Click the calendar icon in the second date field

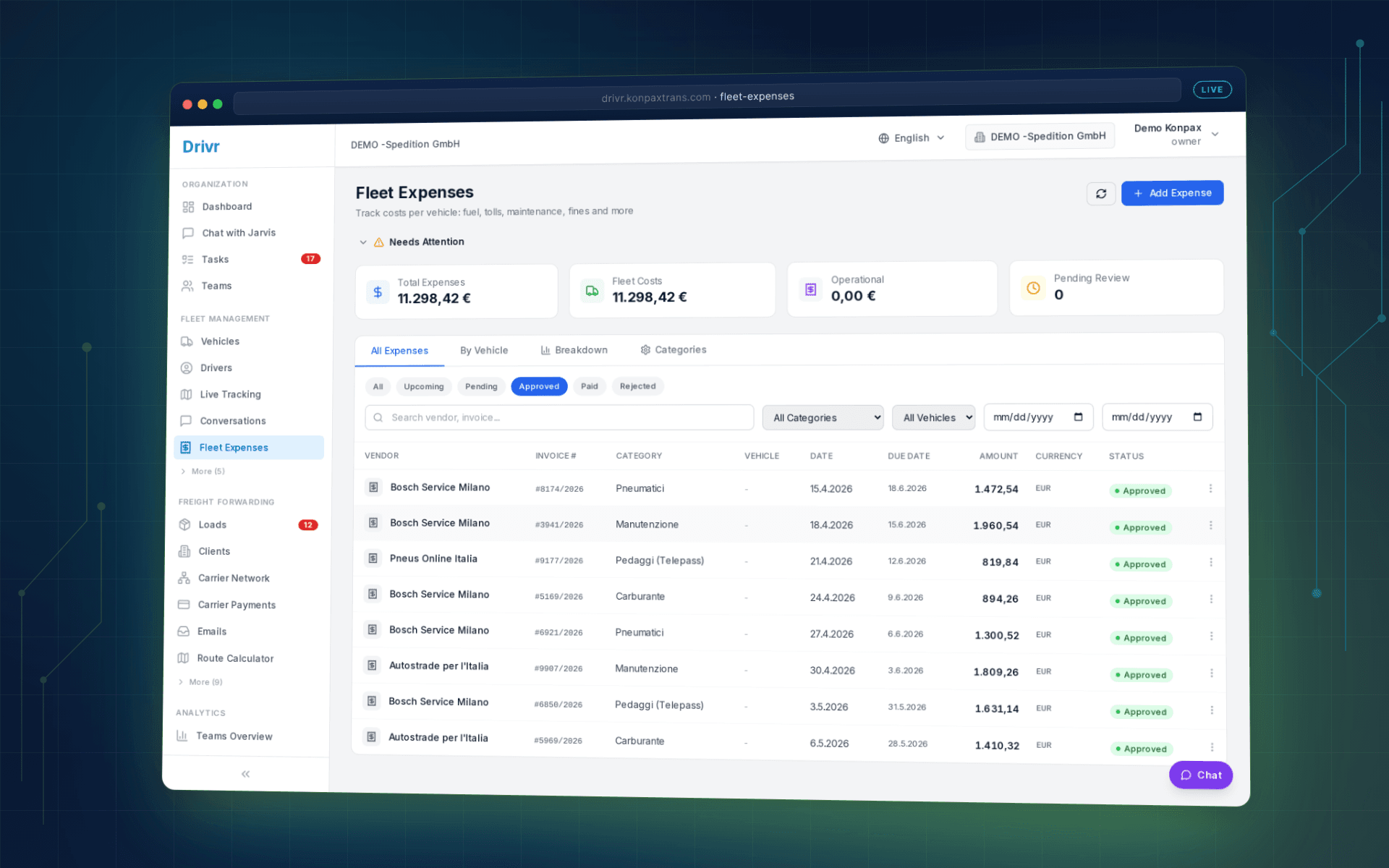pyautogui.click(x=1197, y=417)
